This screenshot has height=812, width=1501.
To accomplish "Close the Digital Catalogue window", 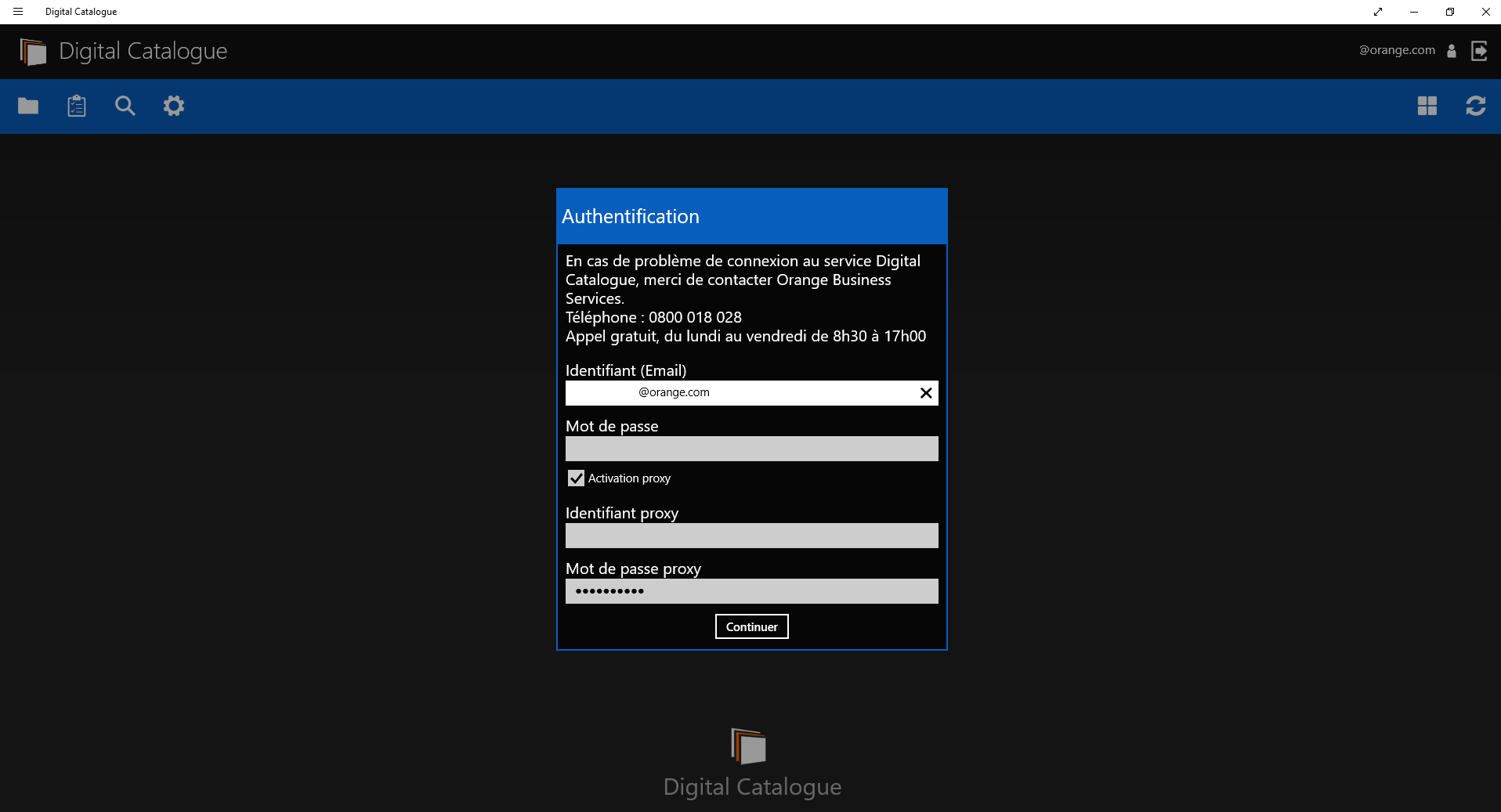I will (1486, 12).
